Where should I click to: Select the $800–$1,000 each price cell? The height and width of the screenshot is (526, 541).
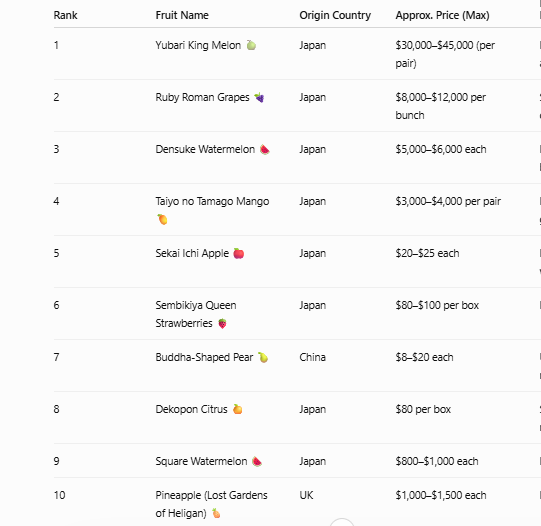click(x=437, y=462)
